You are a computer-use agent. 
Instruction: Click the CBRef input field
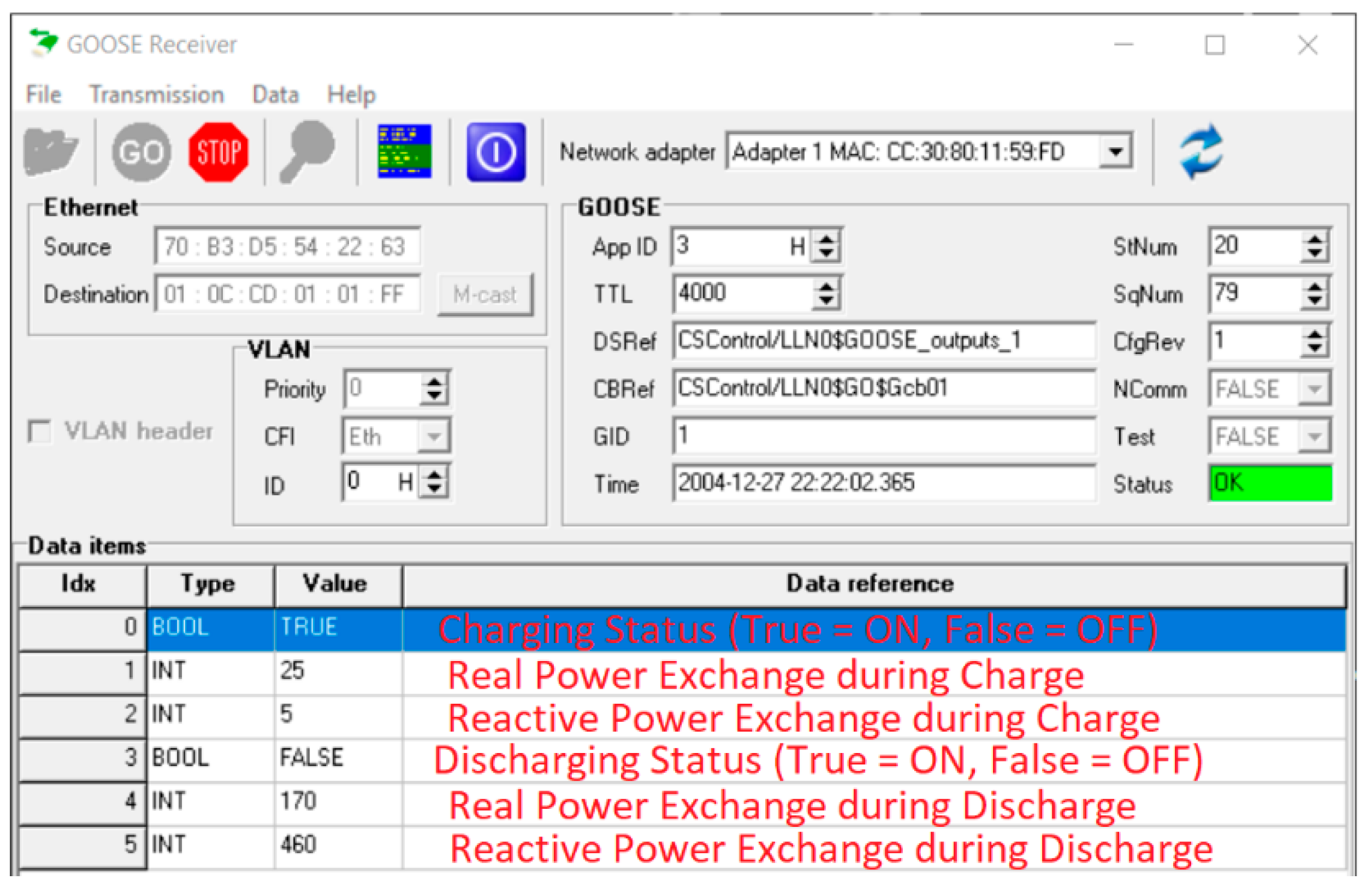[884, 389]
